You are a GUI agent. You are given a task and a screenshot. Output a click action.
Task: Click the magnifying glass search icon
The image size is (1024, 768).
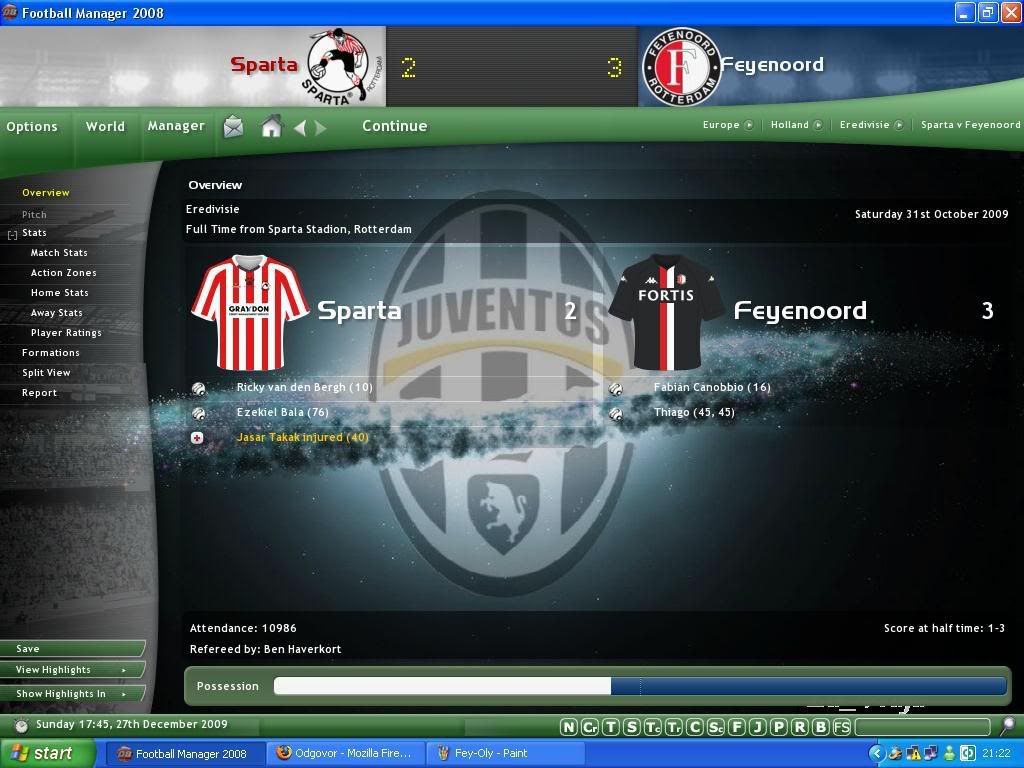click(1008, 725)
